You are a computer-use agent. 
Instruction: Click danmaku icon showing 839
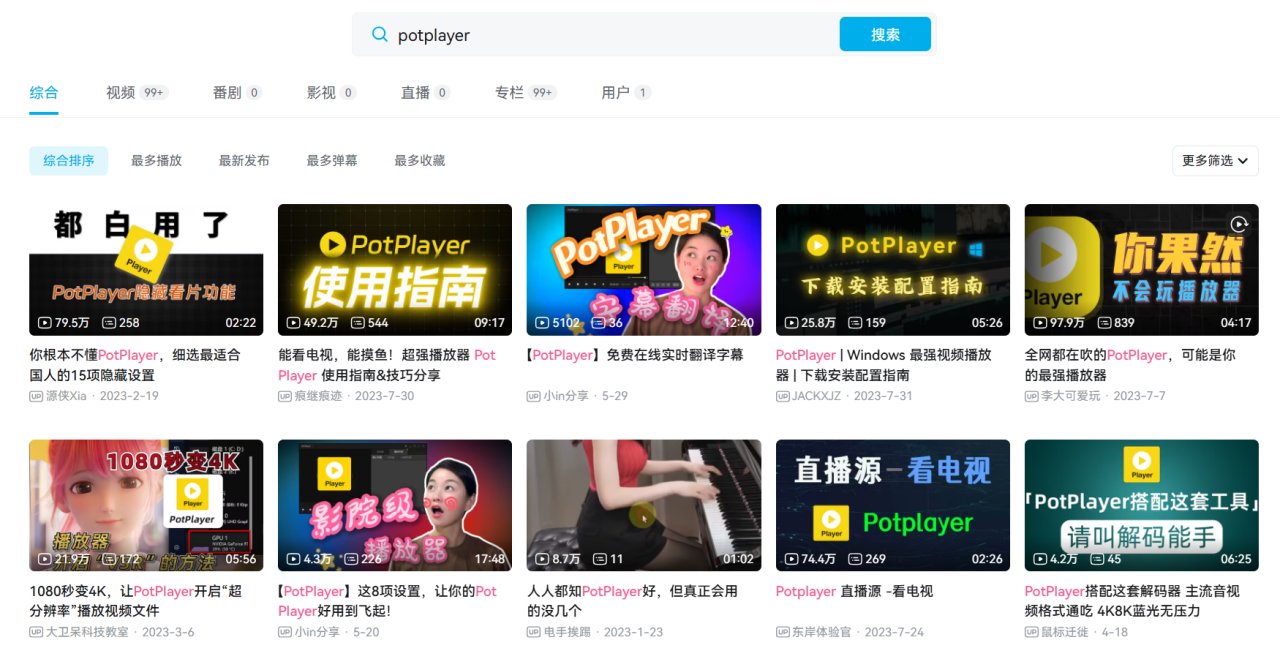tap(1104, 323)
